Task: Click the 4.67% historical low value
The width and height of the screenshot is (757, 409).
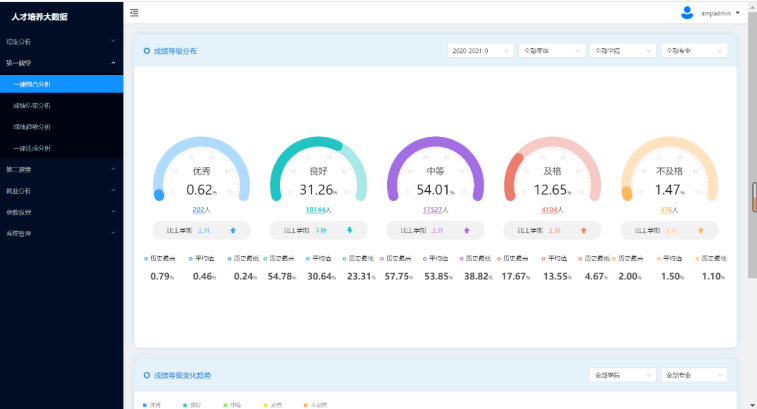Action: (x=596, y=276)
